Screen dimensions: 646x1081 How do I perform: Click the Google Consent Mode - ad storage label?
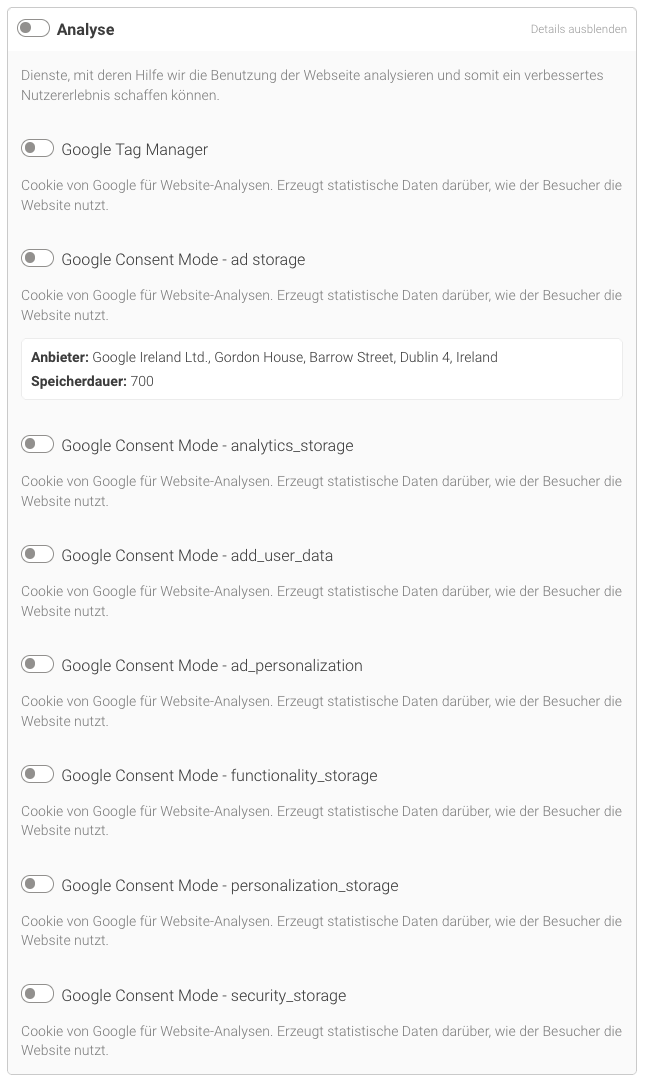[x=183, y=260]
